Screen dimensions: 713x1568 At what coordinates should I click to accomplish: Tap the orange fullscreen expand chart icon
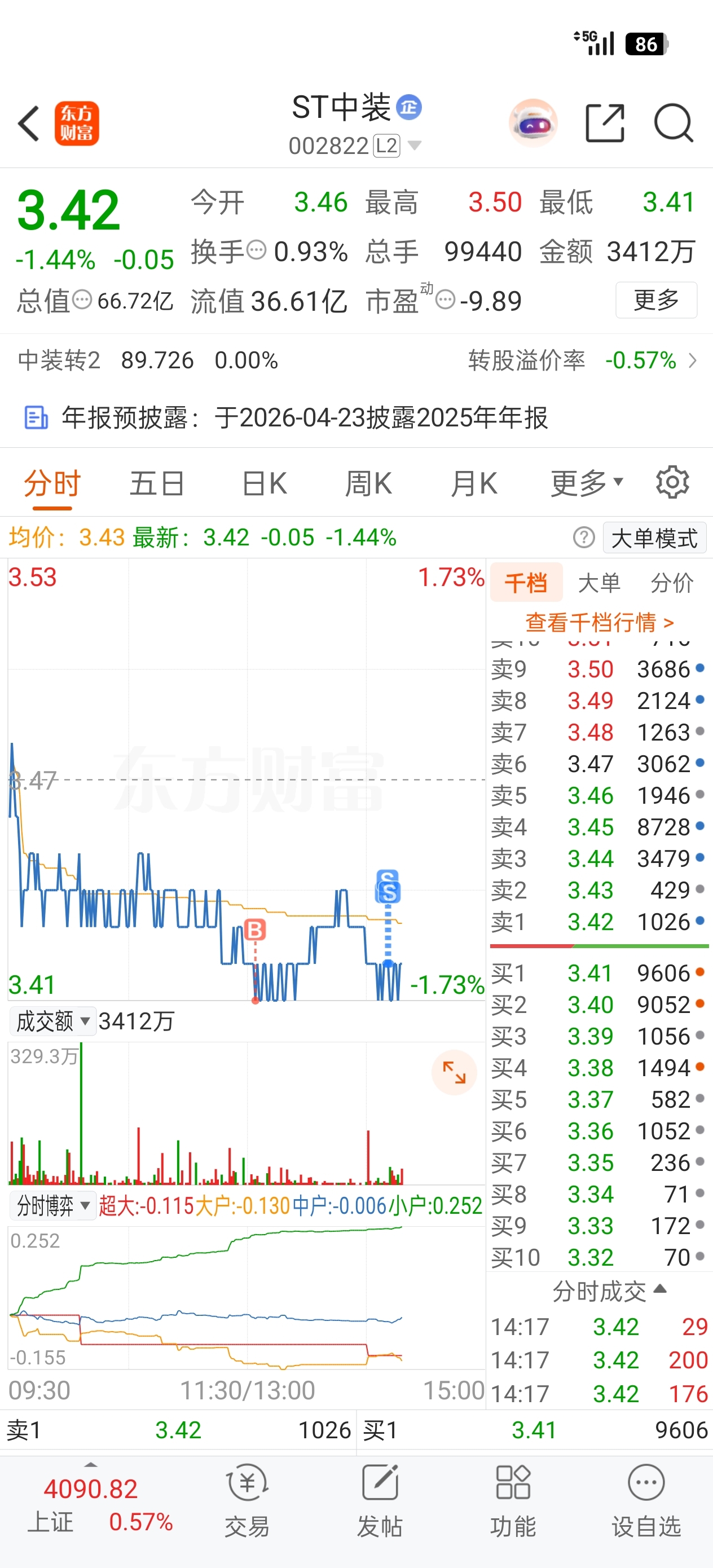pyautogui.click(x=454, y=1072)
